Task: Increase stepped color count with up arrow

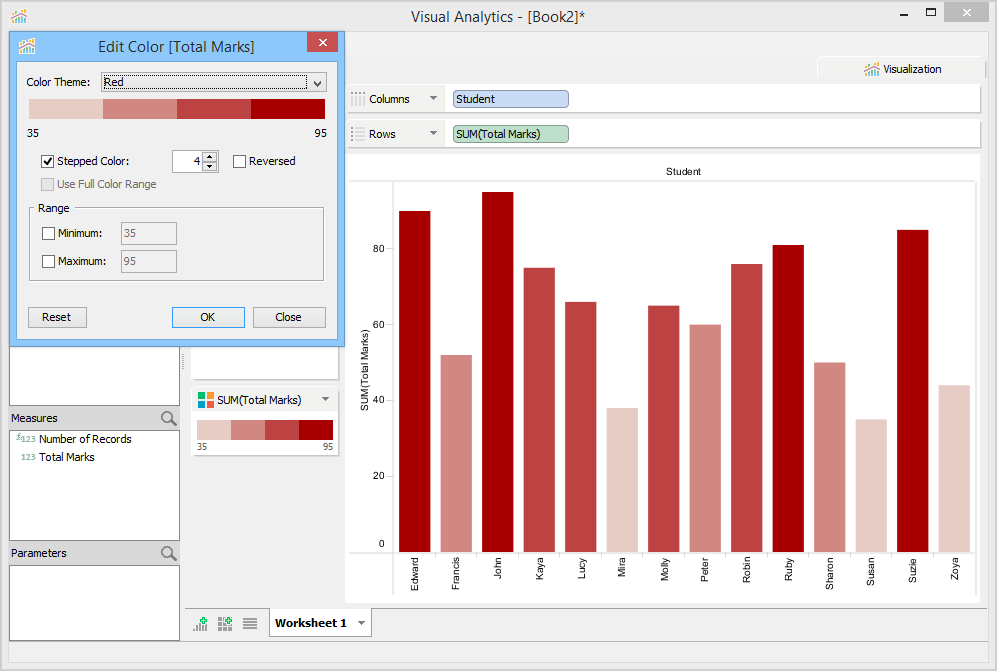Action: pyautogui.click(x=210, y=157)
